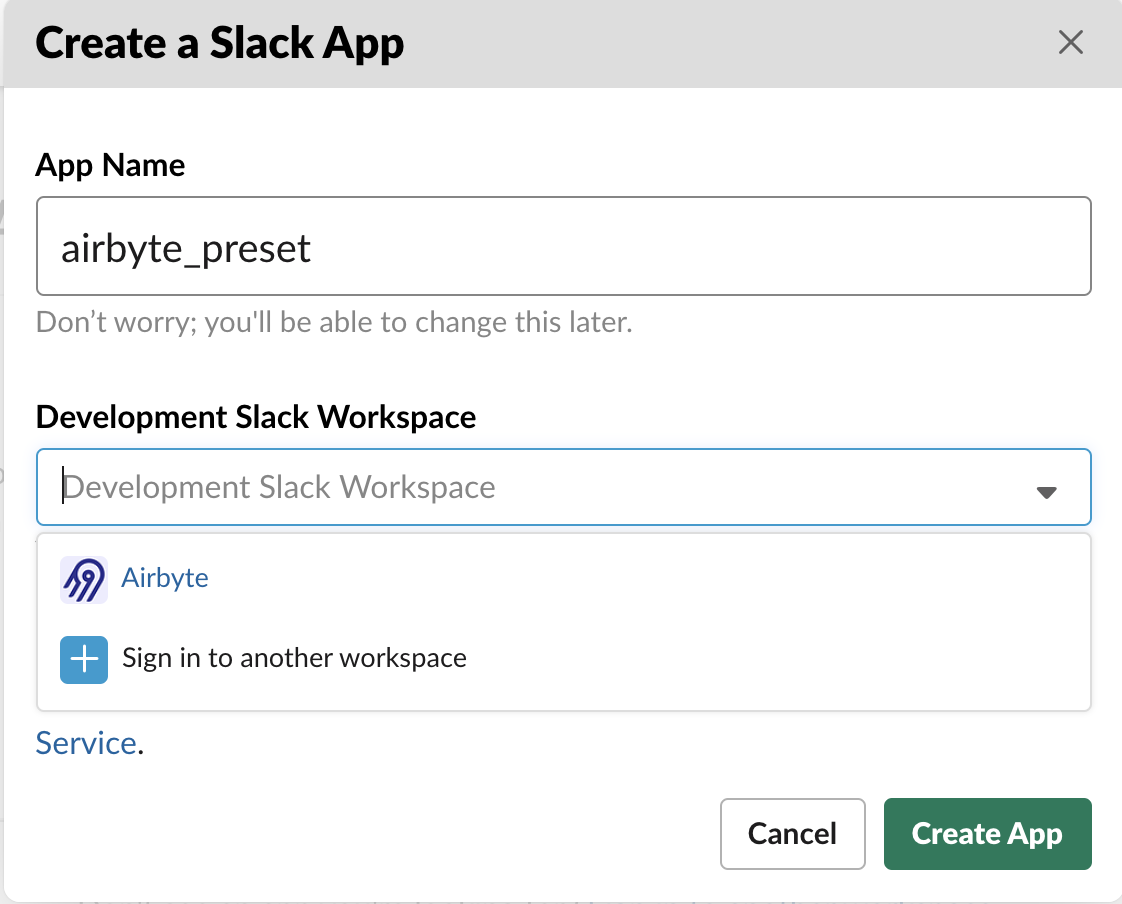Viewport: 1122px width, 904px height.
Task: Click the plus icon to add a workspace
Action: (84, 659)
